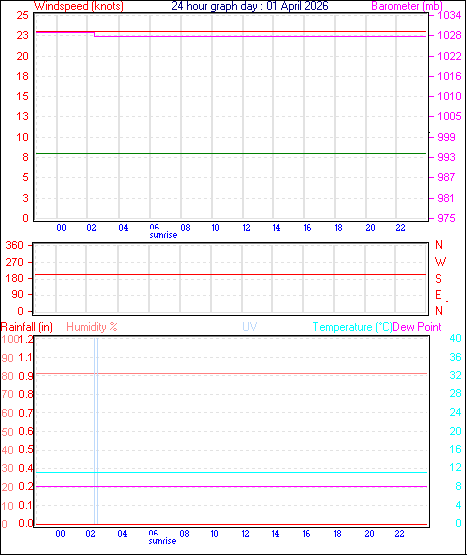Click the 50 humidity percent axis value
This screenshot has width=467, height=559.
point(7,432)
